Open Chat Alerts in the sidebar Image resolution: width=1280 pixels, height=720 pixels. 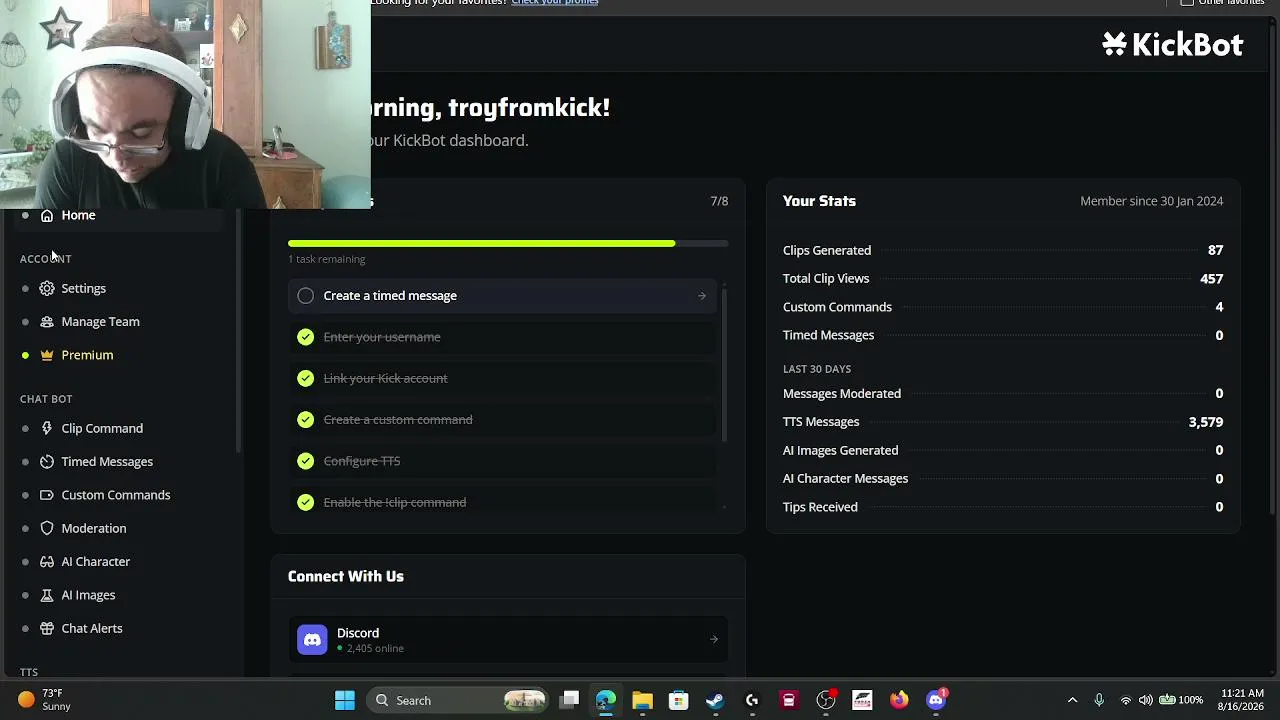92,628
